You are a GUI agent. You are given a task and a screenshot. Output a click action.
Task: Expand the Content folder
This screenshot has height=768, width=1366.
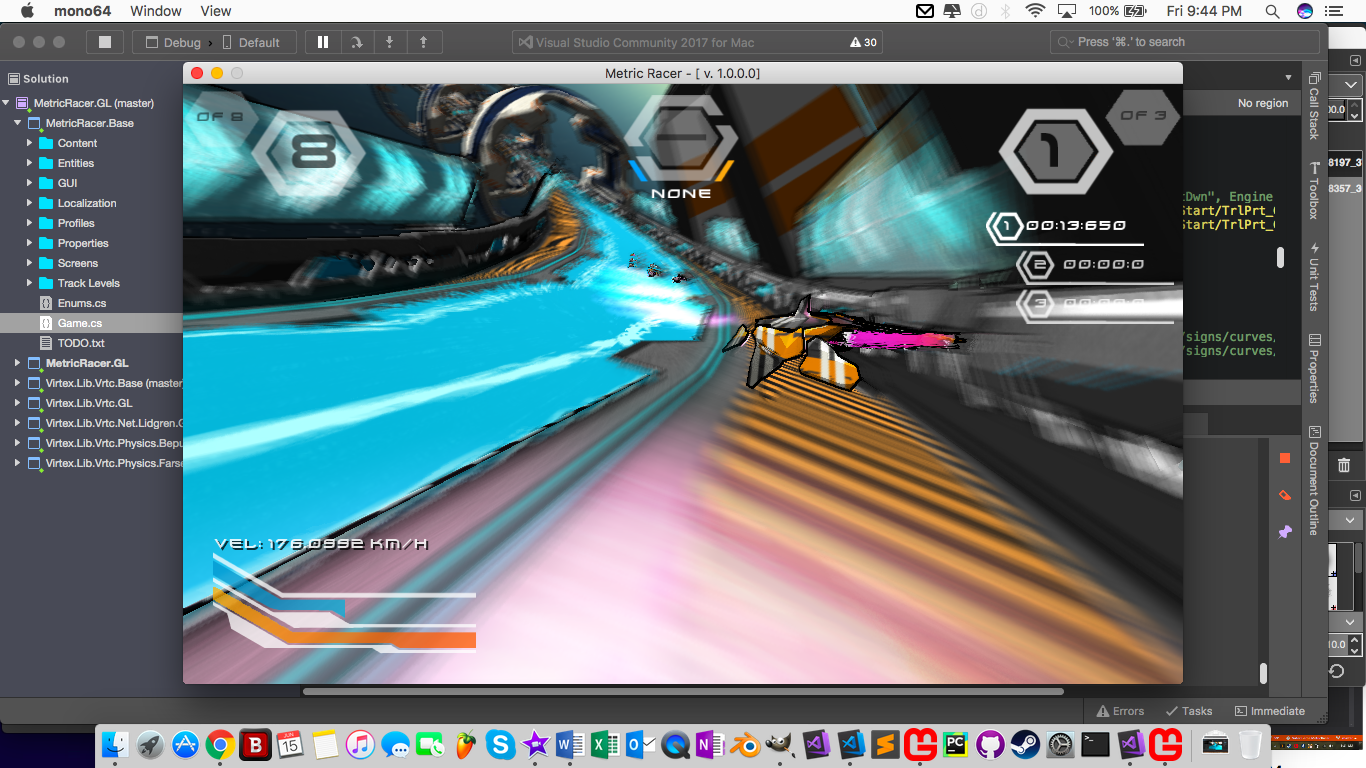point(30,143)
